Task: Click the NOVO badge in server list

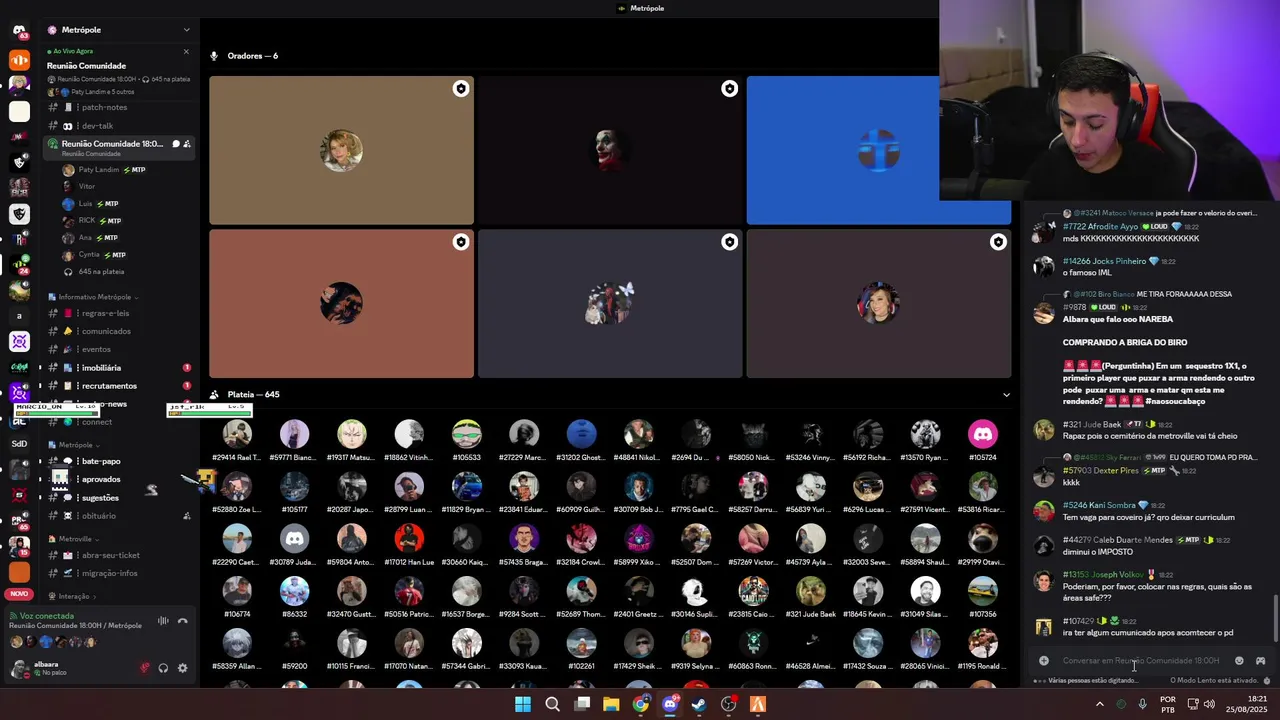Action: tap(19, 594)
